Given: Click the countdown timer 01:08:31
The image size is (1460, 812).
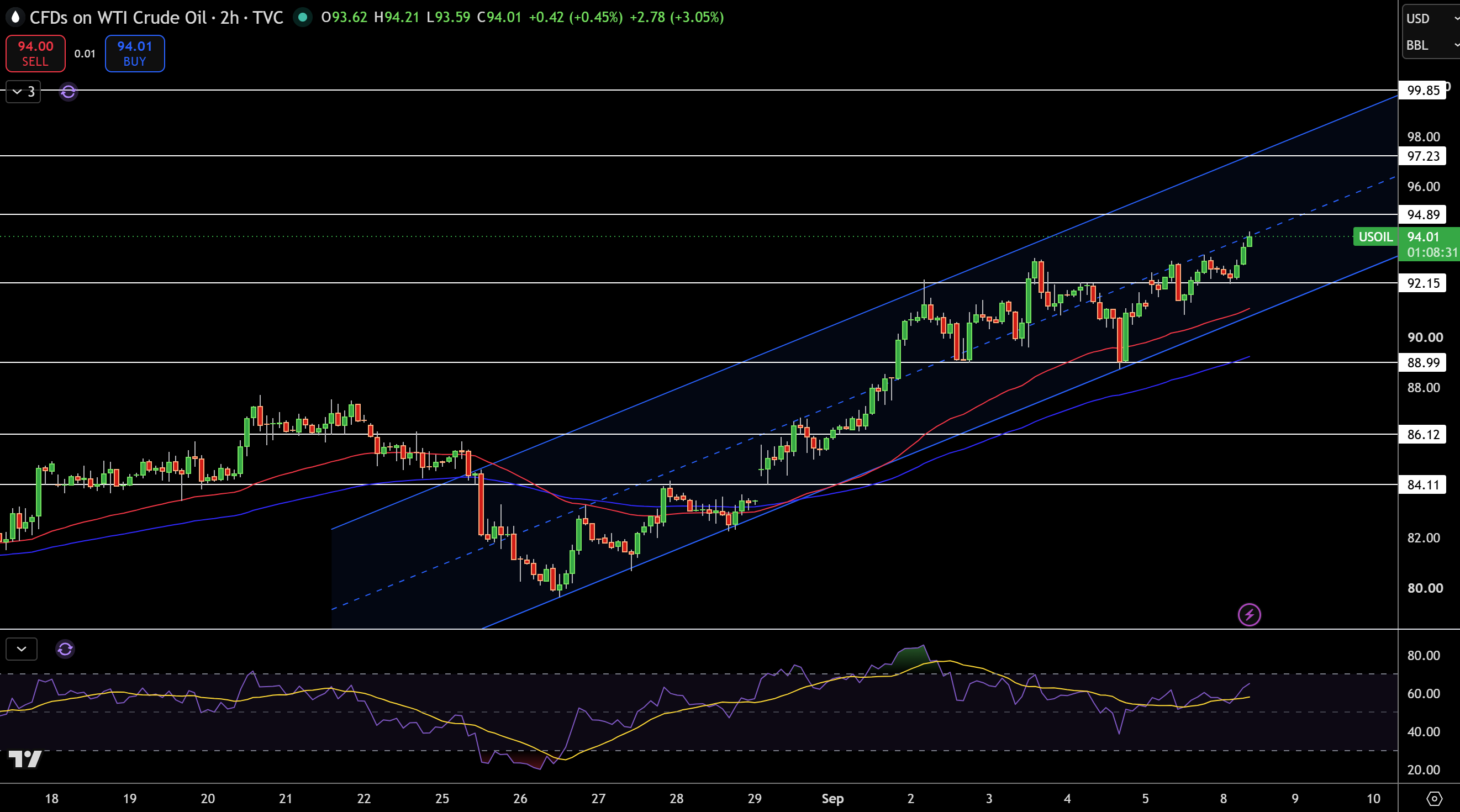Looking at the screenshot, I should 1432,253.
